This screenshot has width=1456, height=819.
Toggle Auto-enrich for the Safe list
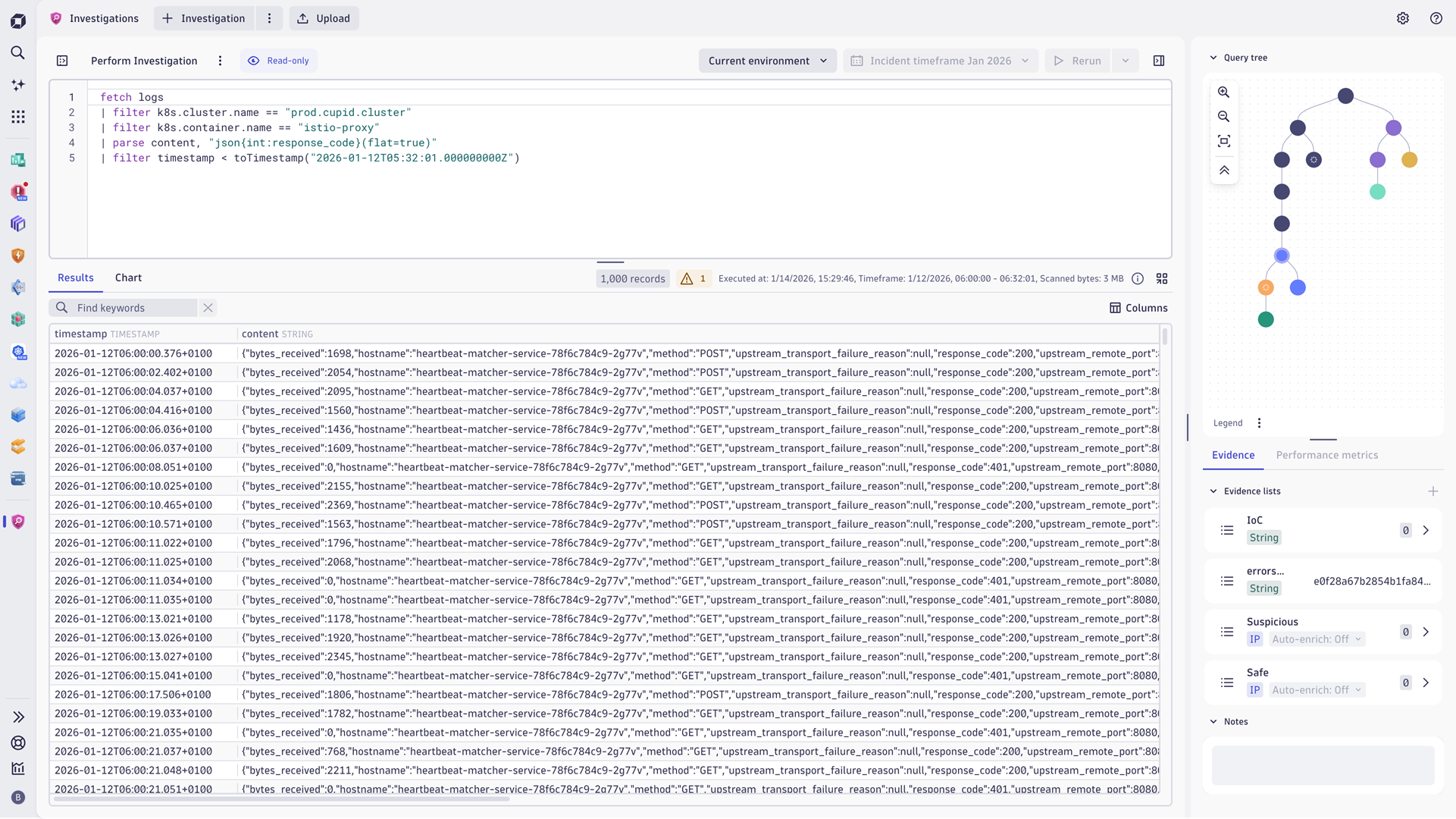tap(1317, 690)
